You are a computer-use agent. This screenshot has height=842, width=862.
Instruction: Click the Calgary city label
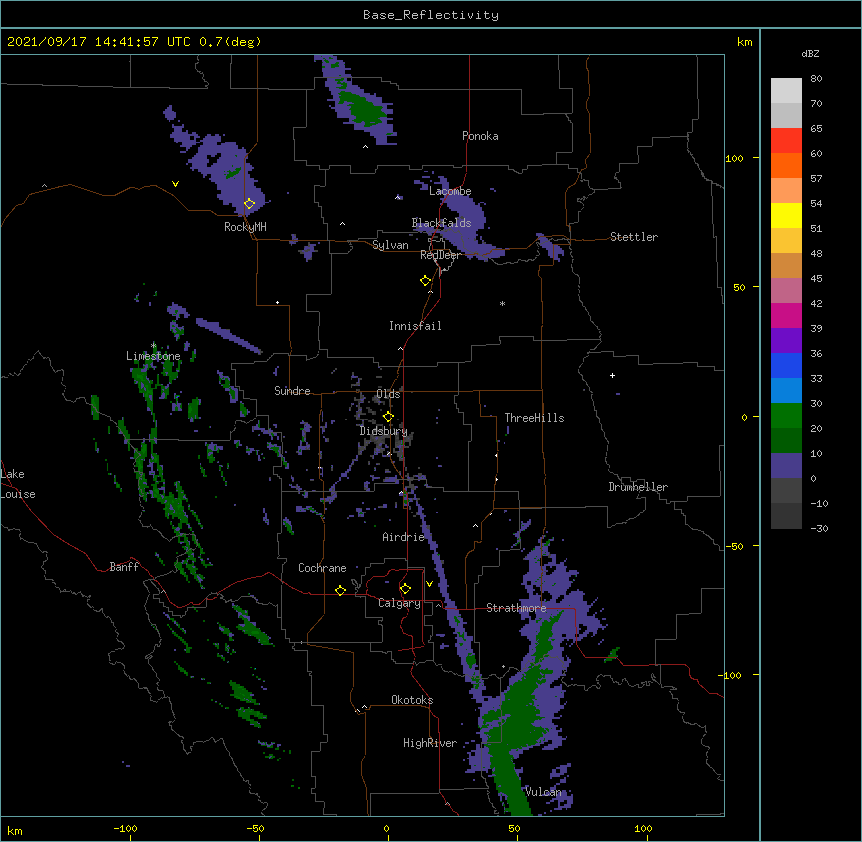pos(399,603)
